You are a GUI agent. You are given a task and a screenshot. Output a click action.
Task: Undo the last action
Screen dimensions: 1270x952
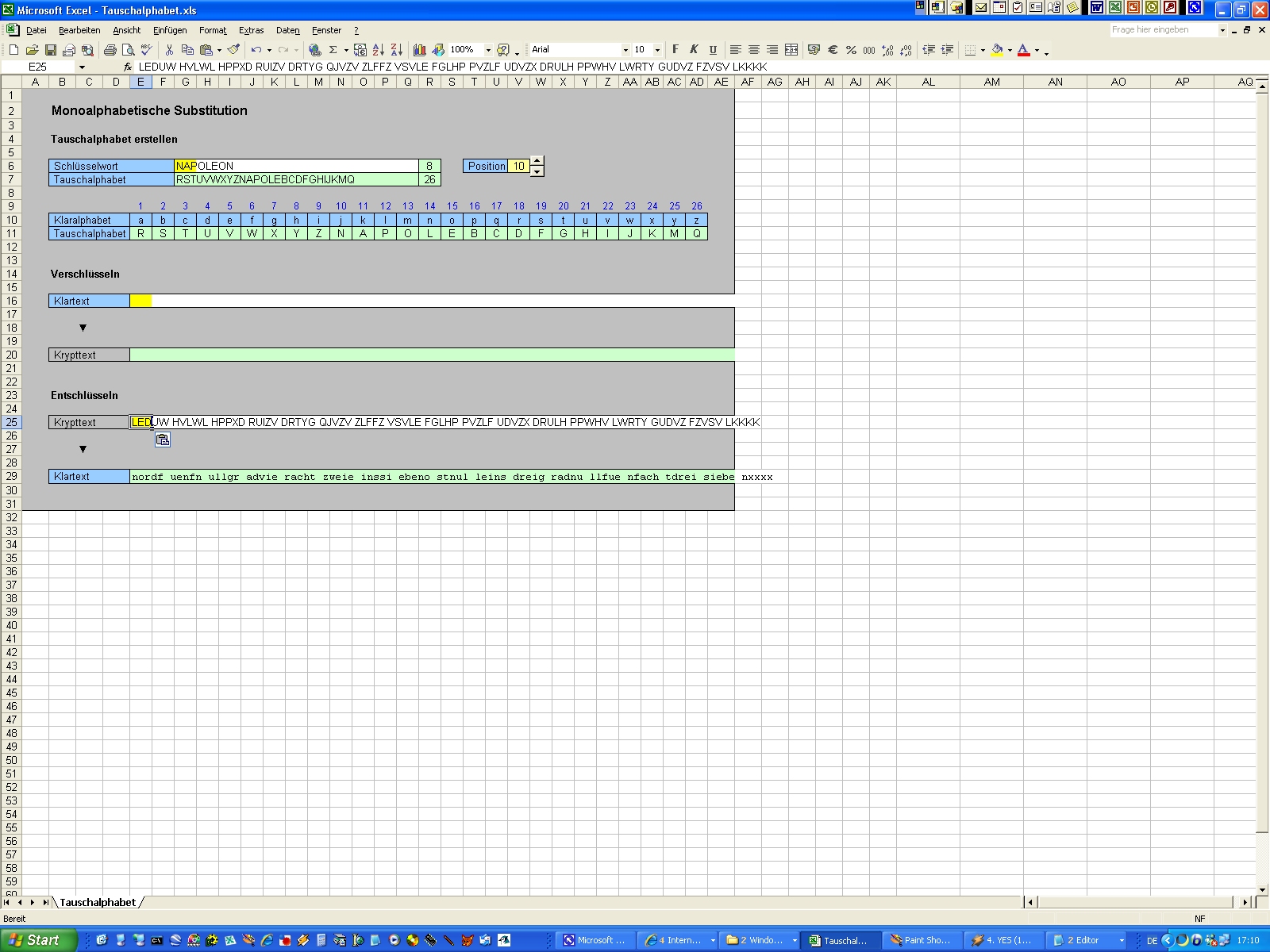[x=256, y=50]
